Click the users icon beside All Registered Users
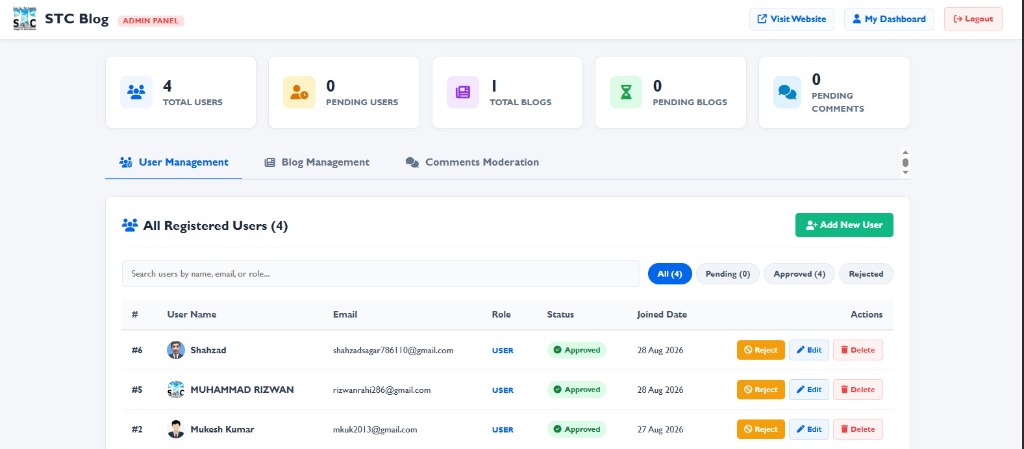The height and width of the screenshot is (449, 1024). pyautogui.click(x=130, y=226)
